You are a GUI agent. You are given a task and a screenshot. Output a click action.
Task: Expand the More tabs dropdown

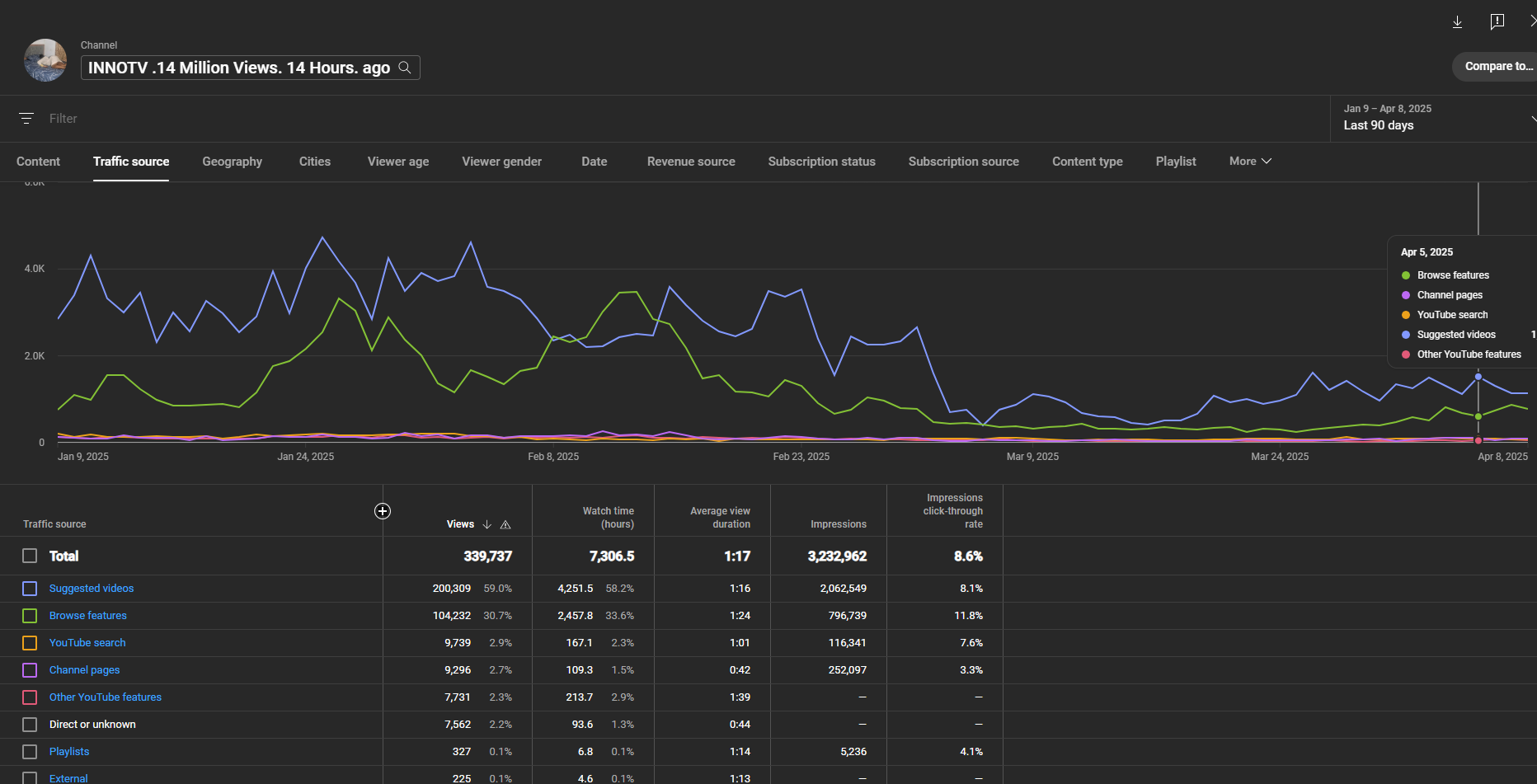[1250, 162]
